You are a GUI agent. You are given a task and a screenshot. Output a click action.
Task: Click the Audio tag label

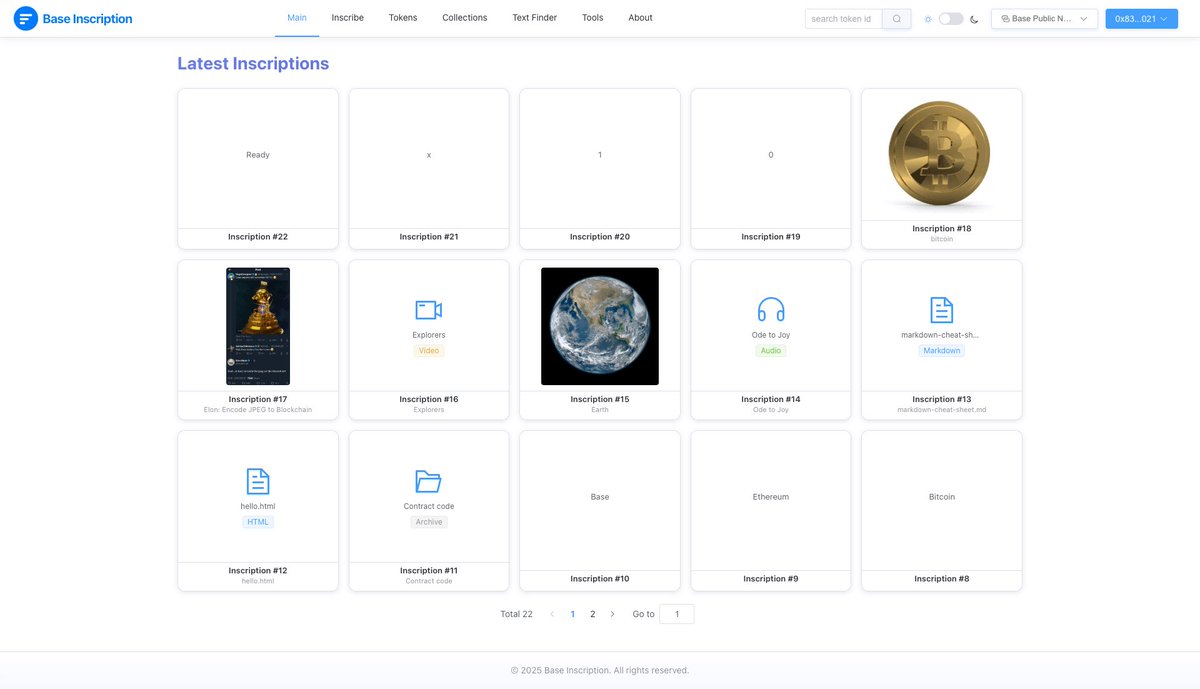point(771,351)
